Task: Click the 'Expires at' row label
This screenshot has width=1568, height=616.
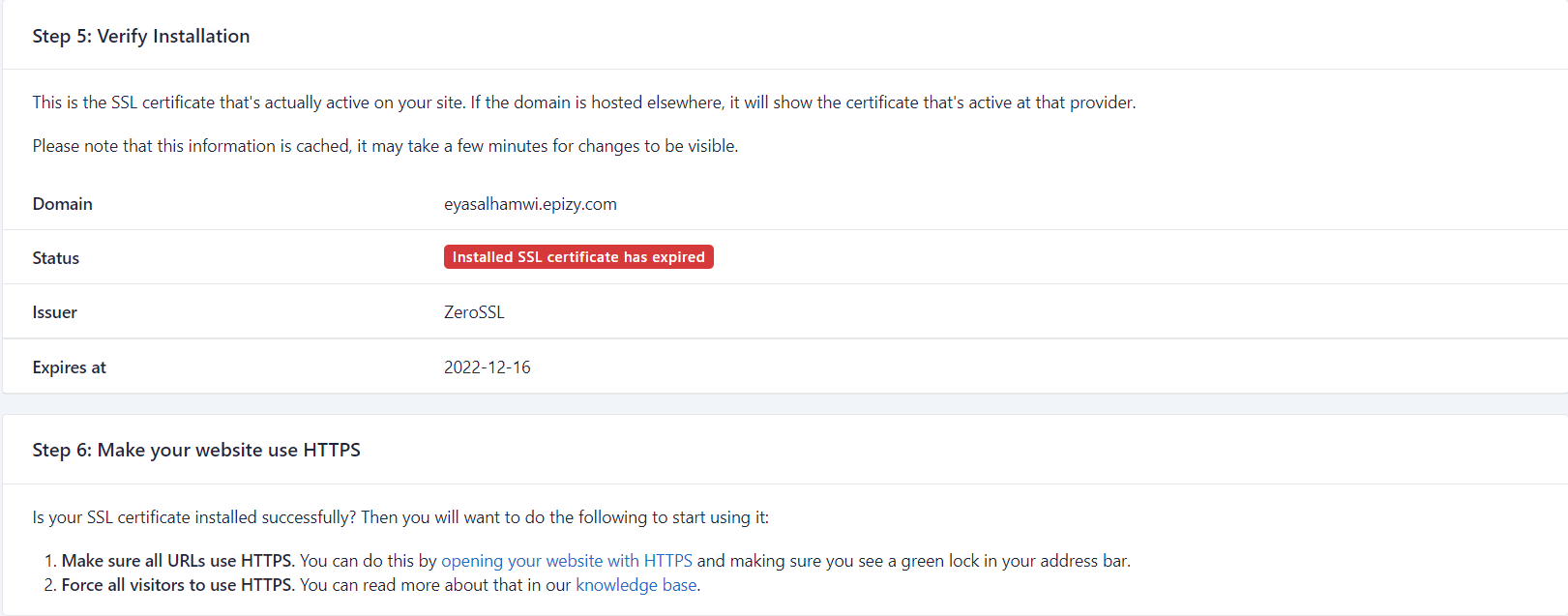Action: pos(70,367)
